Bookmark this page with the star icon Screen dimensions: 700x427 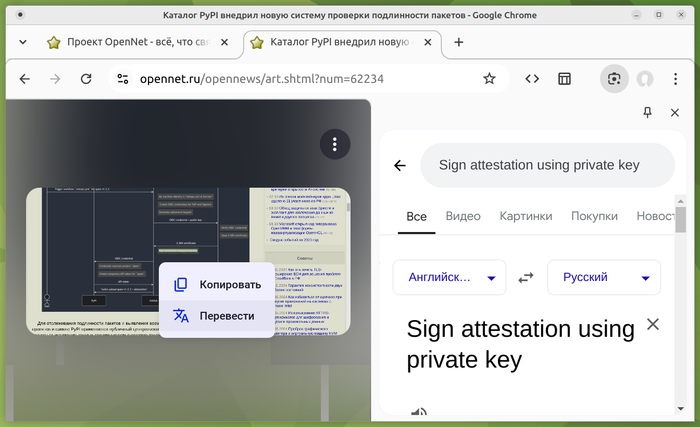[489, 79]
